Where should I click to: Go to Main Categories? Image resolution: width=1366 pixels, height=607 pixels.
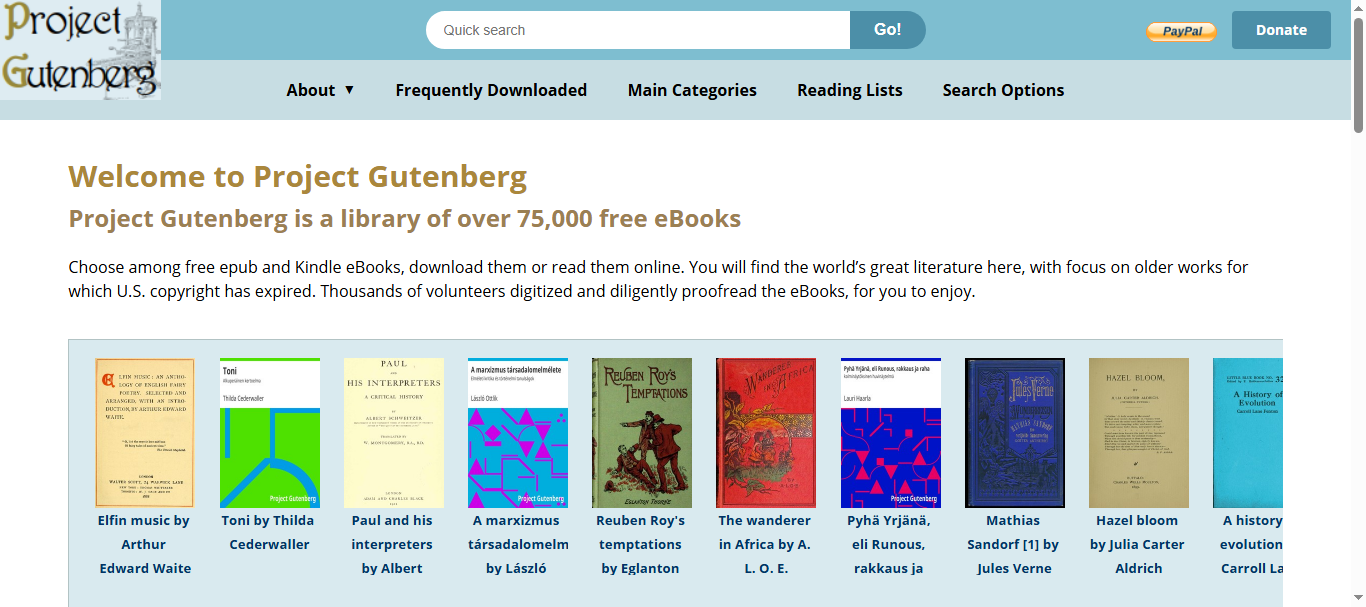click(x=692, y=90)
